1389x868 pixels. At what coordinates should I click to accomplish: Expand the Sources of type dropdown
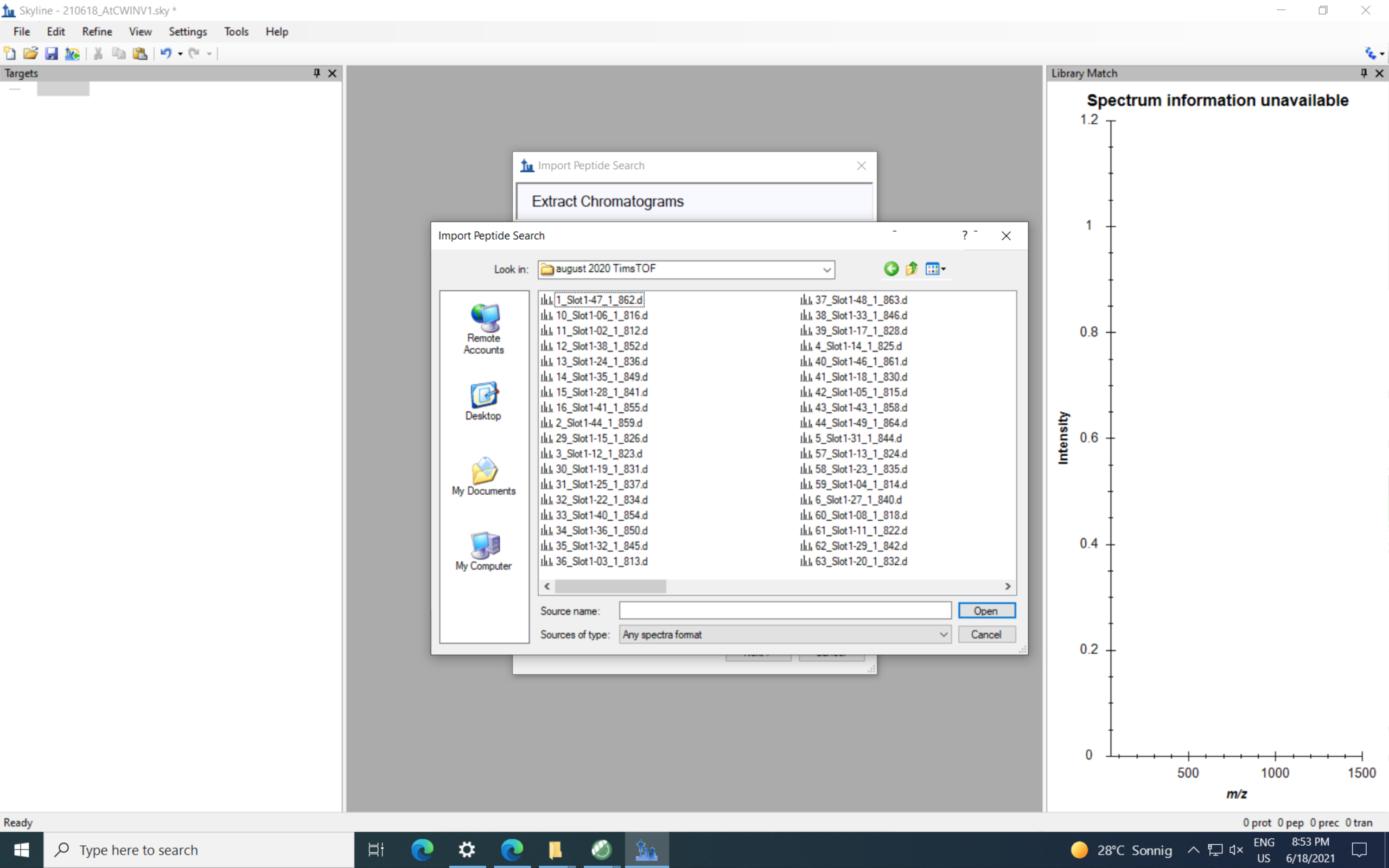pyautogui.click(x=943, y=635)
